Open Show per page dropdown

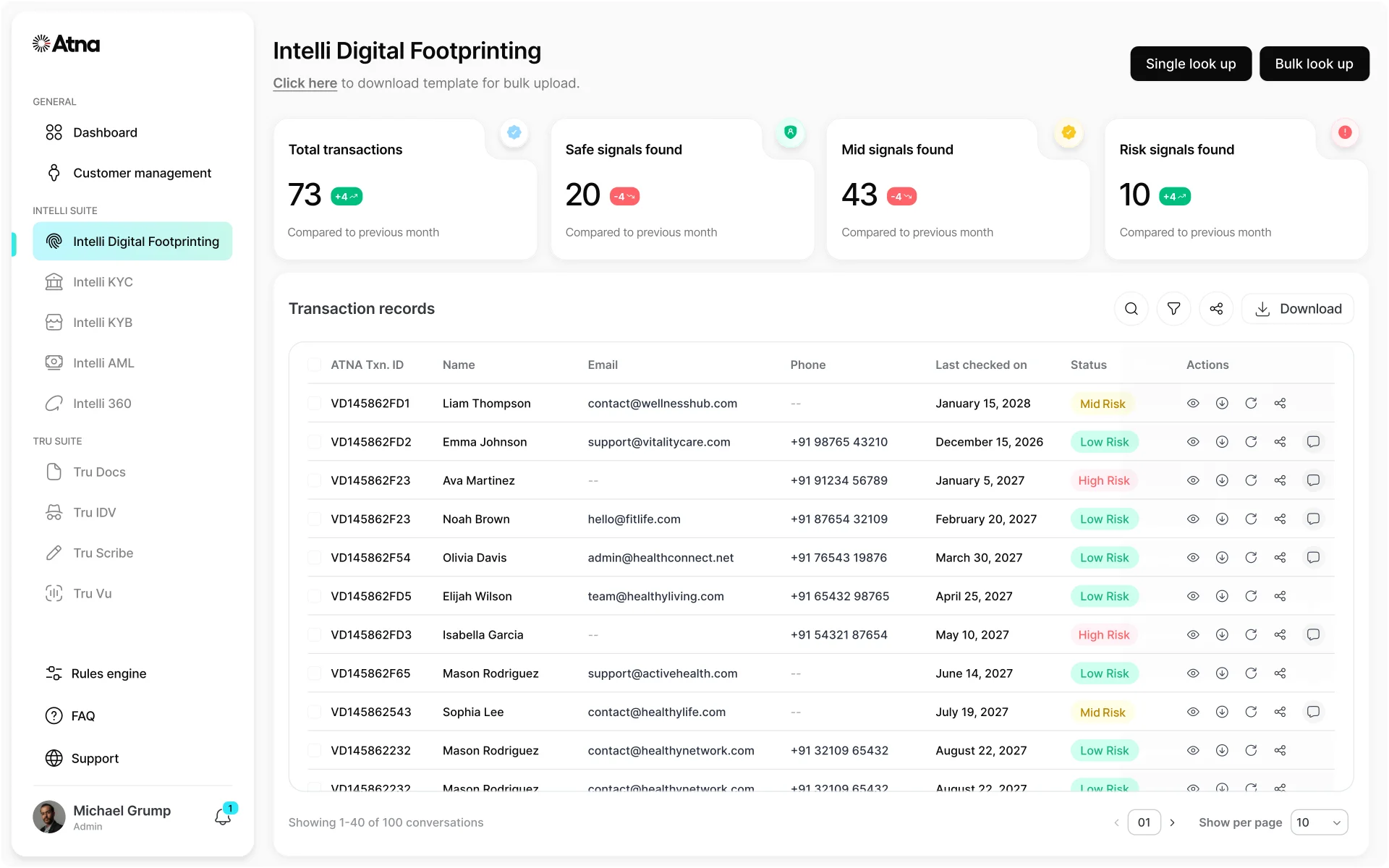(1319, 822)
